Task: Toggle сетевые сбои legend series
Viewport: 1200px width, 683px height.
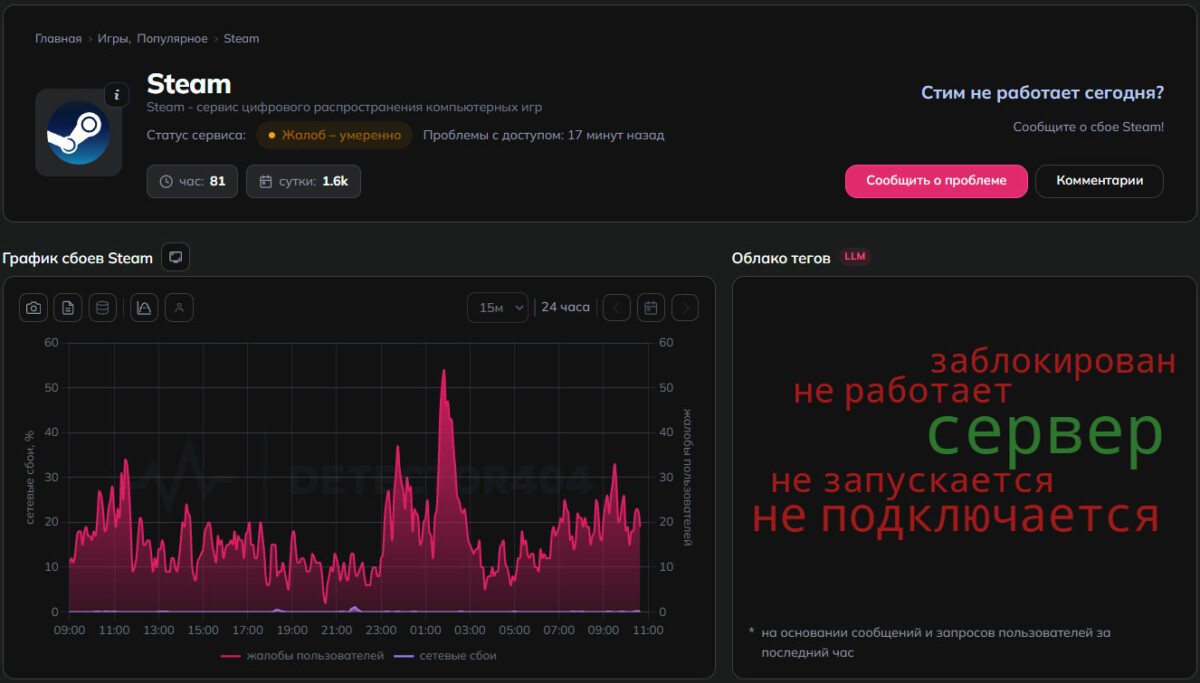Action: coord(445,656)
